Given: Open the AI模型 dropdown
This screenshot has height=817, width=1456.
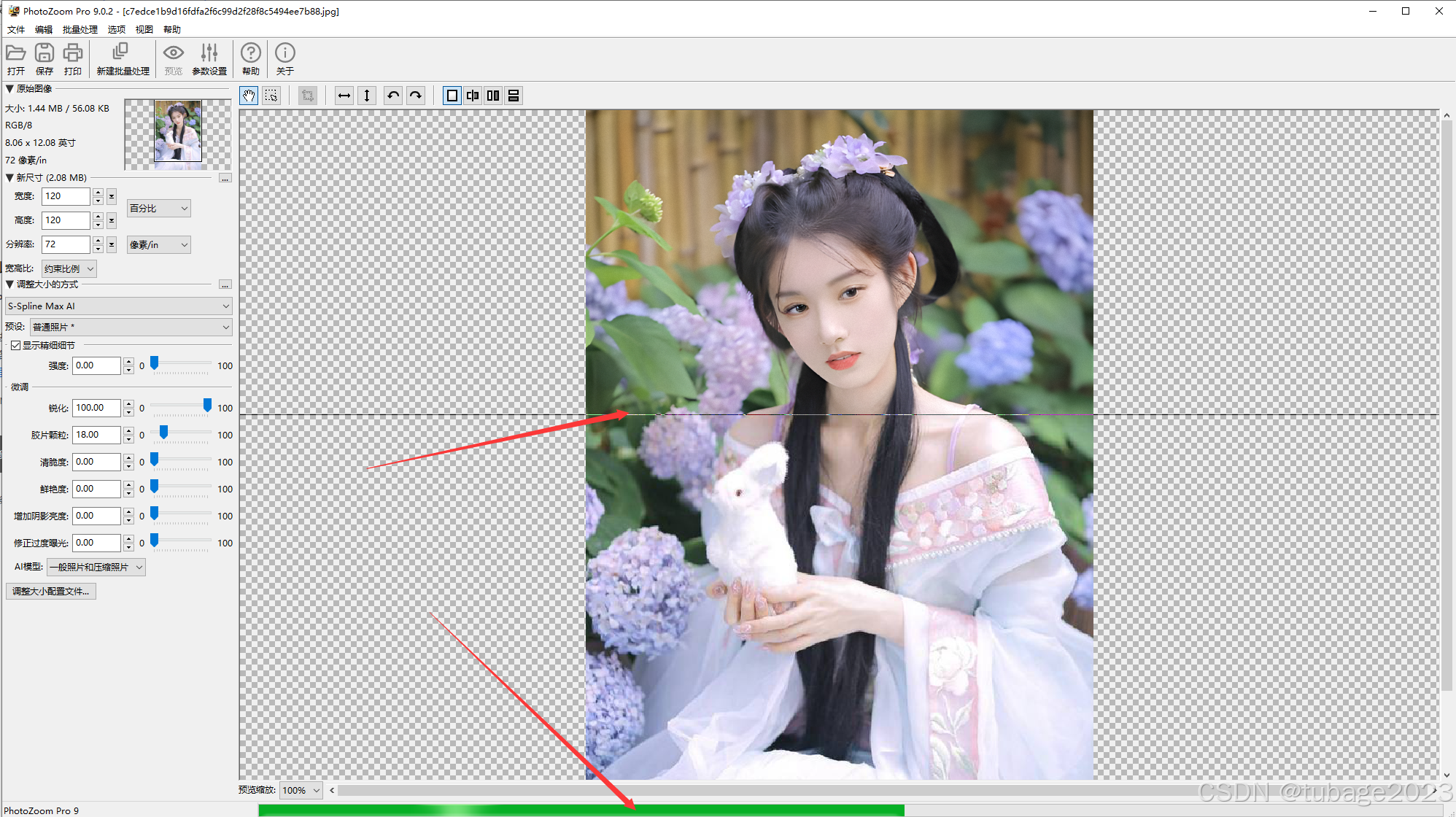Looking at the screenshot, I should point(96,567).
